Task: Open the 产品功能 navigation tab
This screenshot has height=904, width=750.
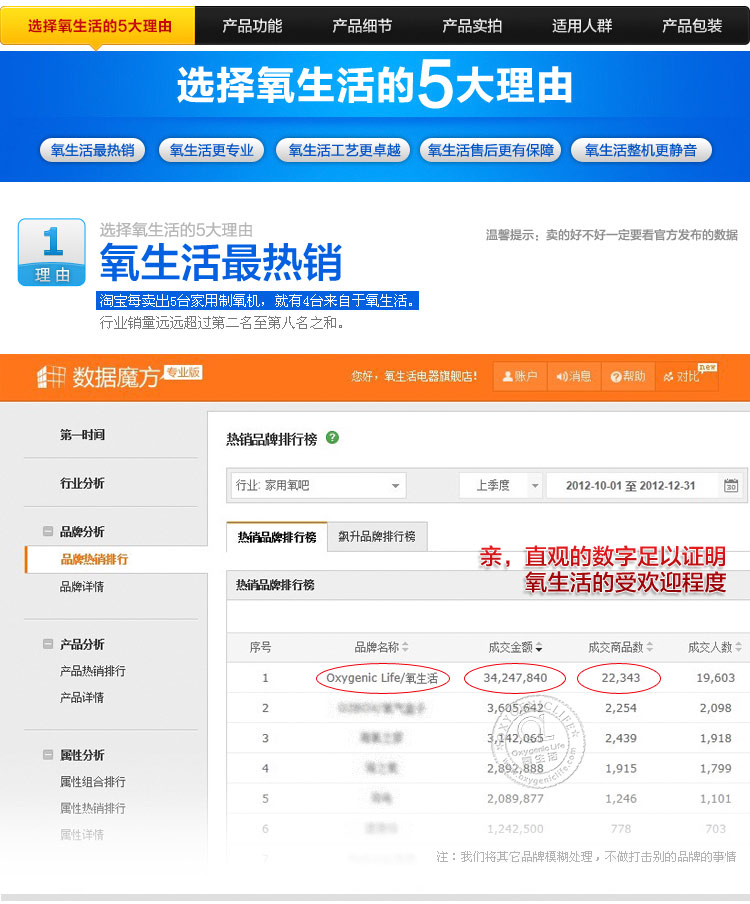Action: pos(252,26)
